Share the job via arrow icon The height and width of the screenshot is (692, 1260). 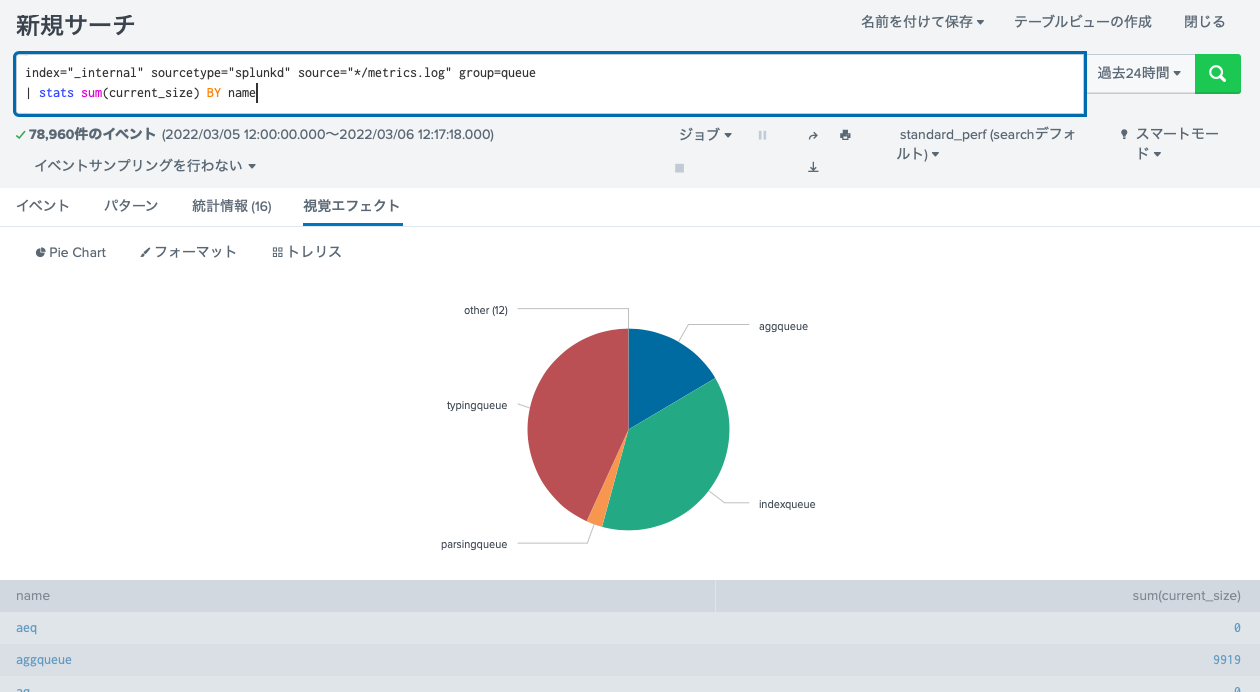(813, 135)
